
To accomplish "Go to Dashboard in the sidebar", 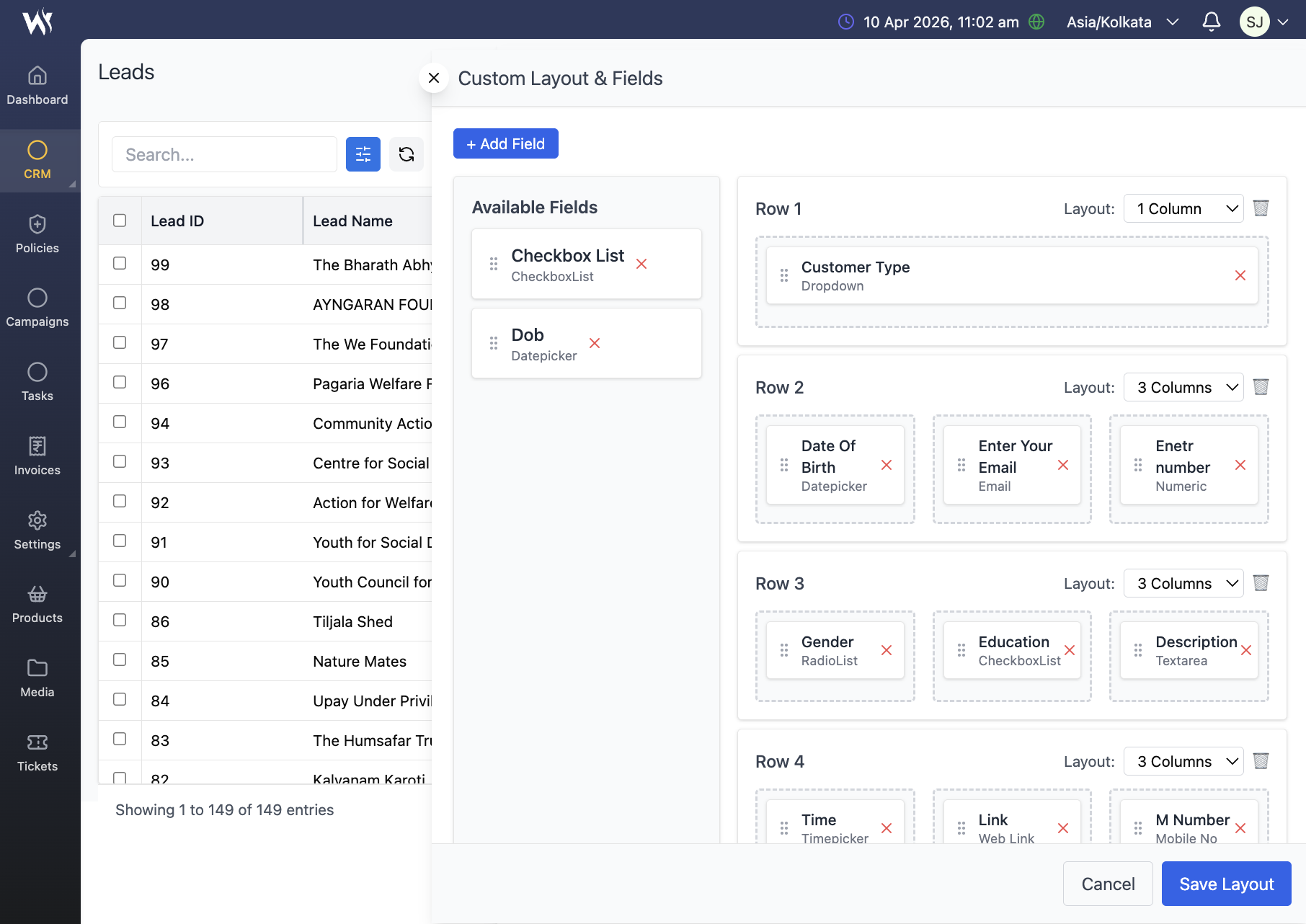I will tap(37, 85).
